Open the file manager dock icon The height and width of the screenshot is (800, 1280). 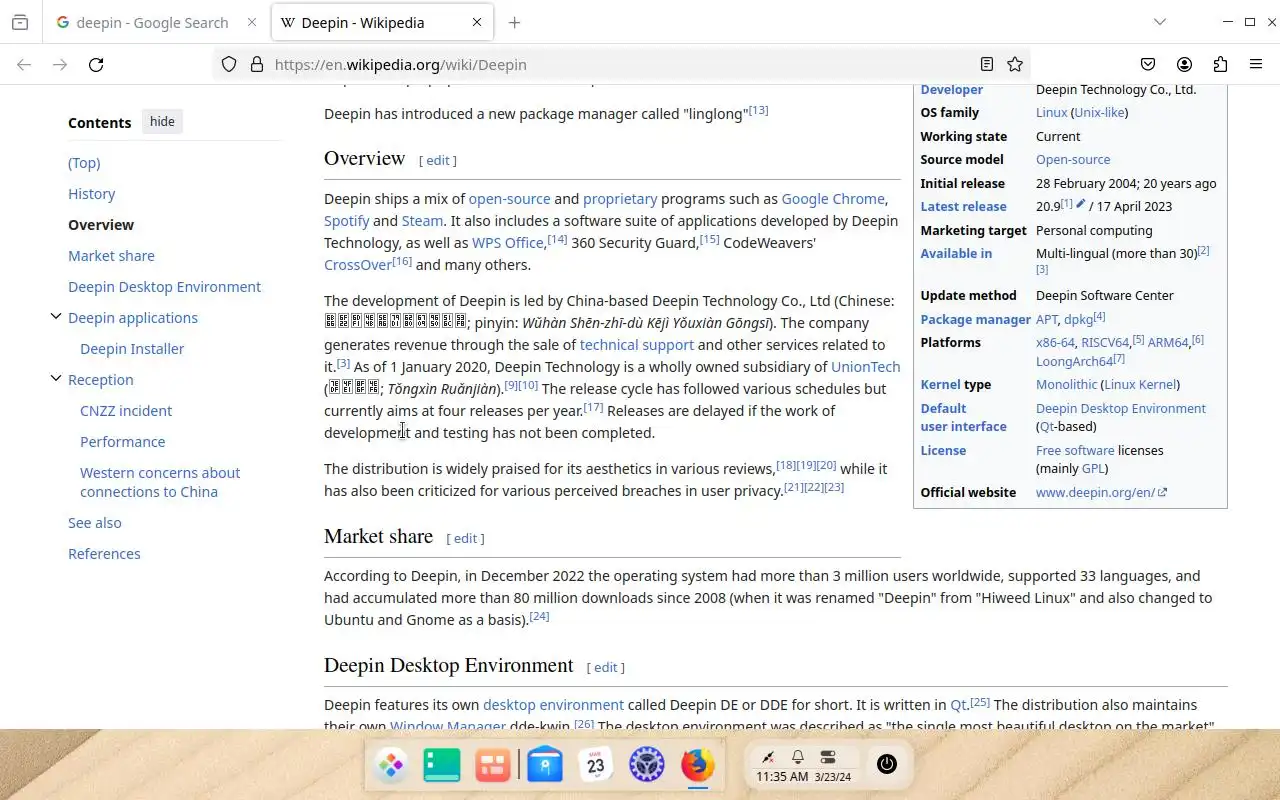click(545, 766)
